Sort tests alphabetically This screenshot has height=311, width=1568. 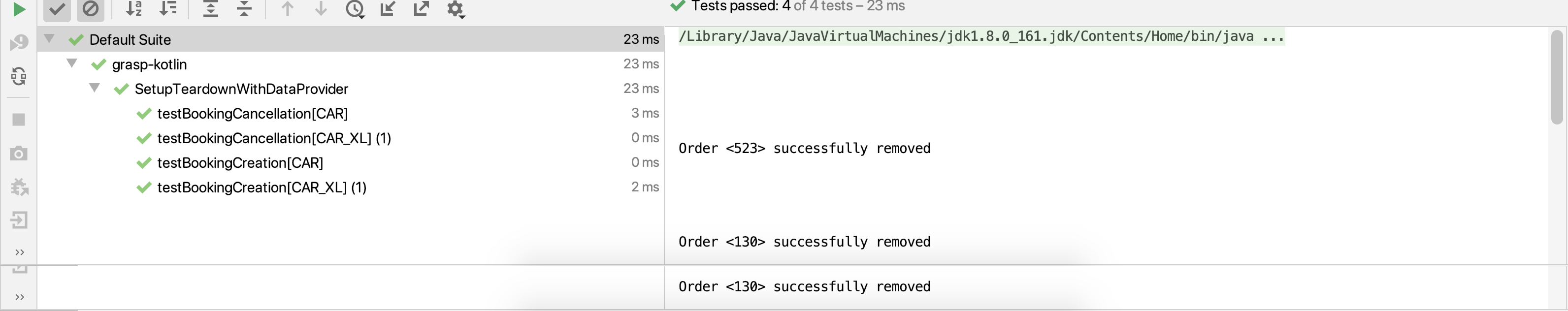(x=133, y=9)
